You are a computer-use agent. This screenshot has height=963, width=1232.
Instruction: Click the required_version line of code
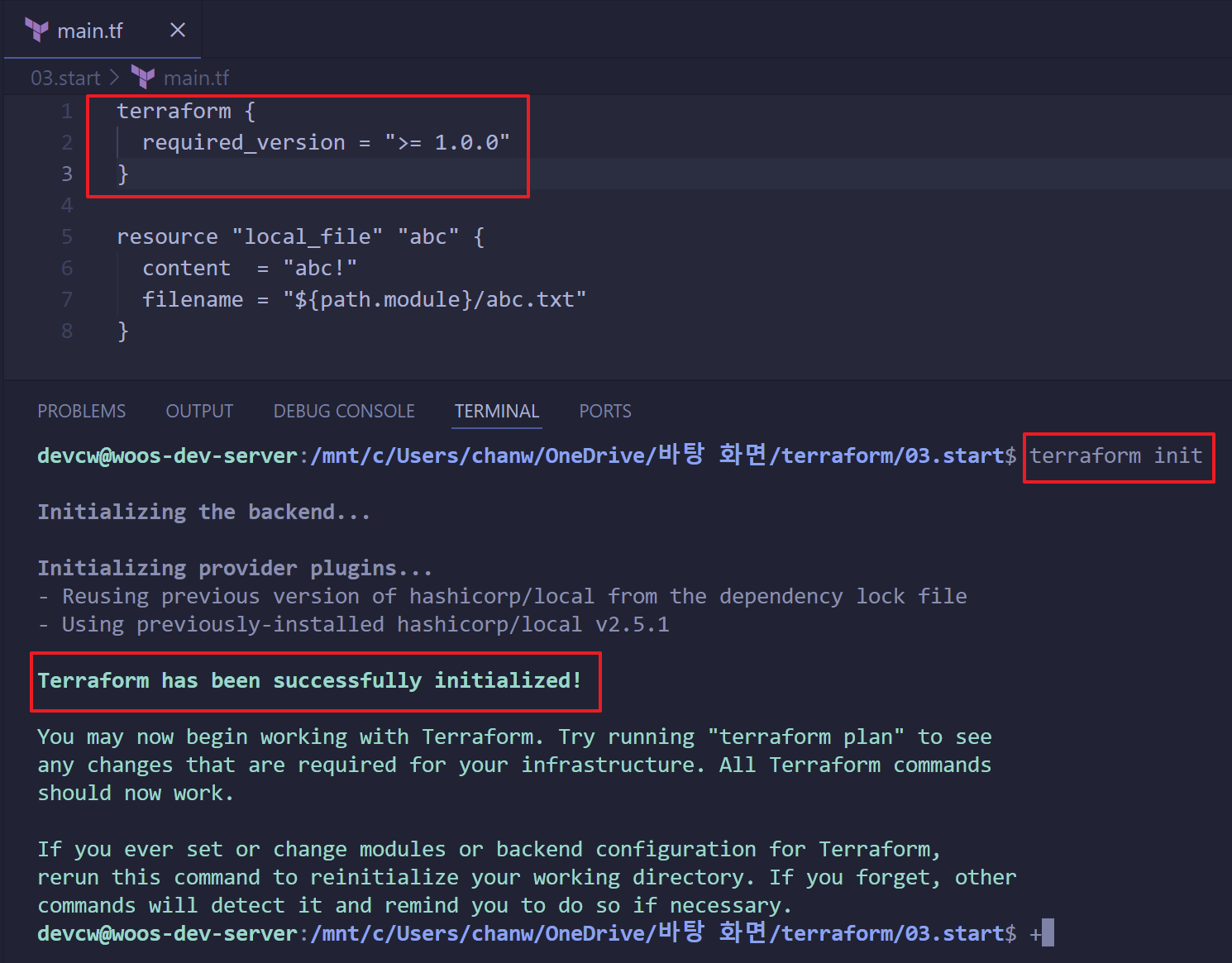point(326,142)
